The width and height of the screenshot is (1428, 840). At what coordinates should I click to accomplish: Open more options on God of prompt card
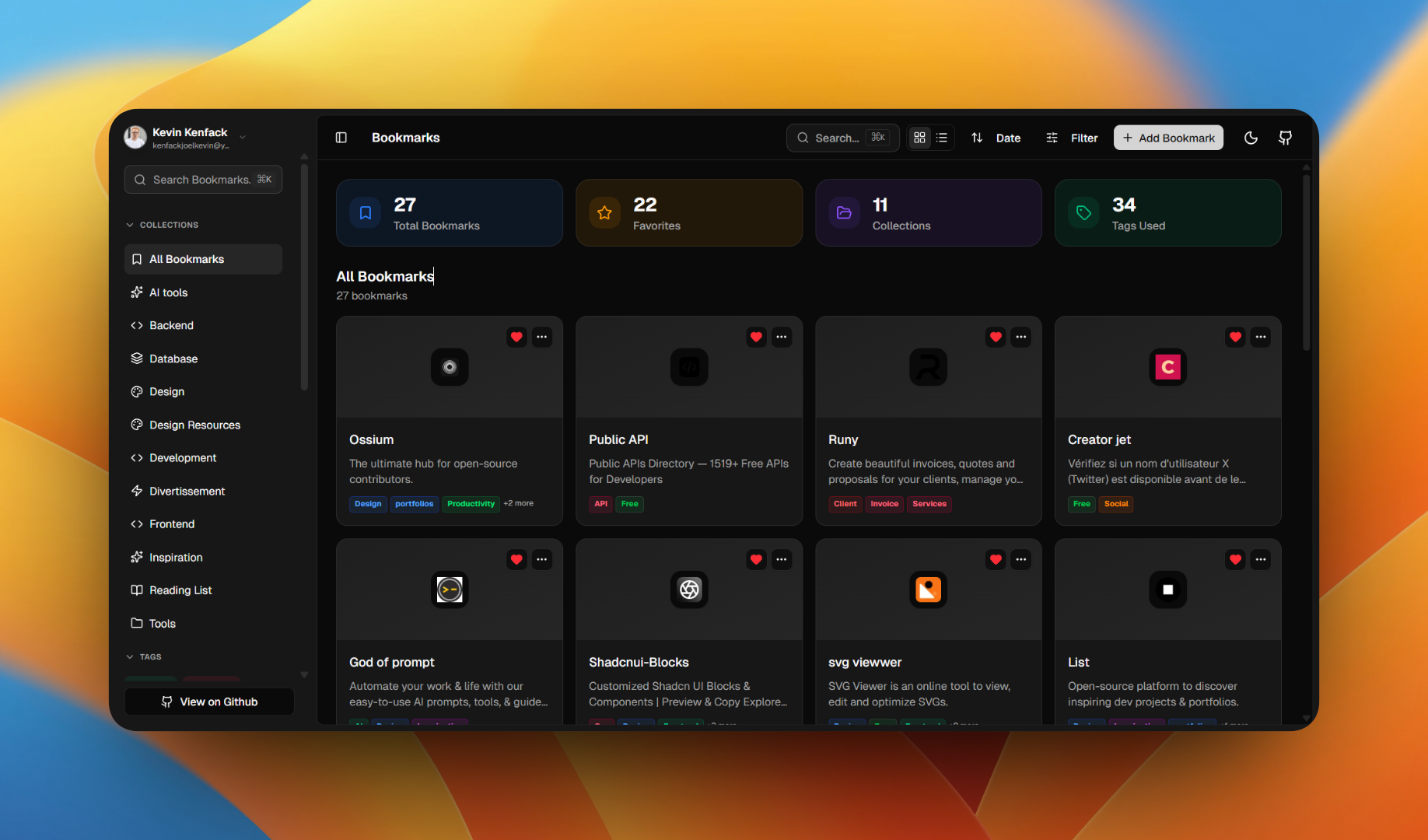[x=542, y=559]
